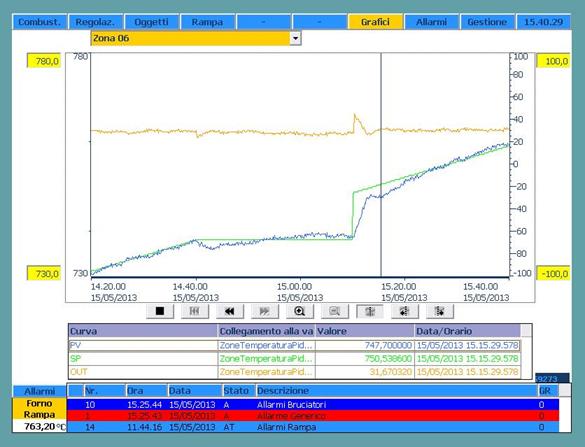Open the Allarmi tab in the top bar
The width and height of the screenshot is (585, 447).
coord(431,22)
